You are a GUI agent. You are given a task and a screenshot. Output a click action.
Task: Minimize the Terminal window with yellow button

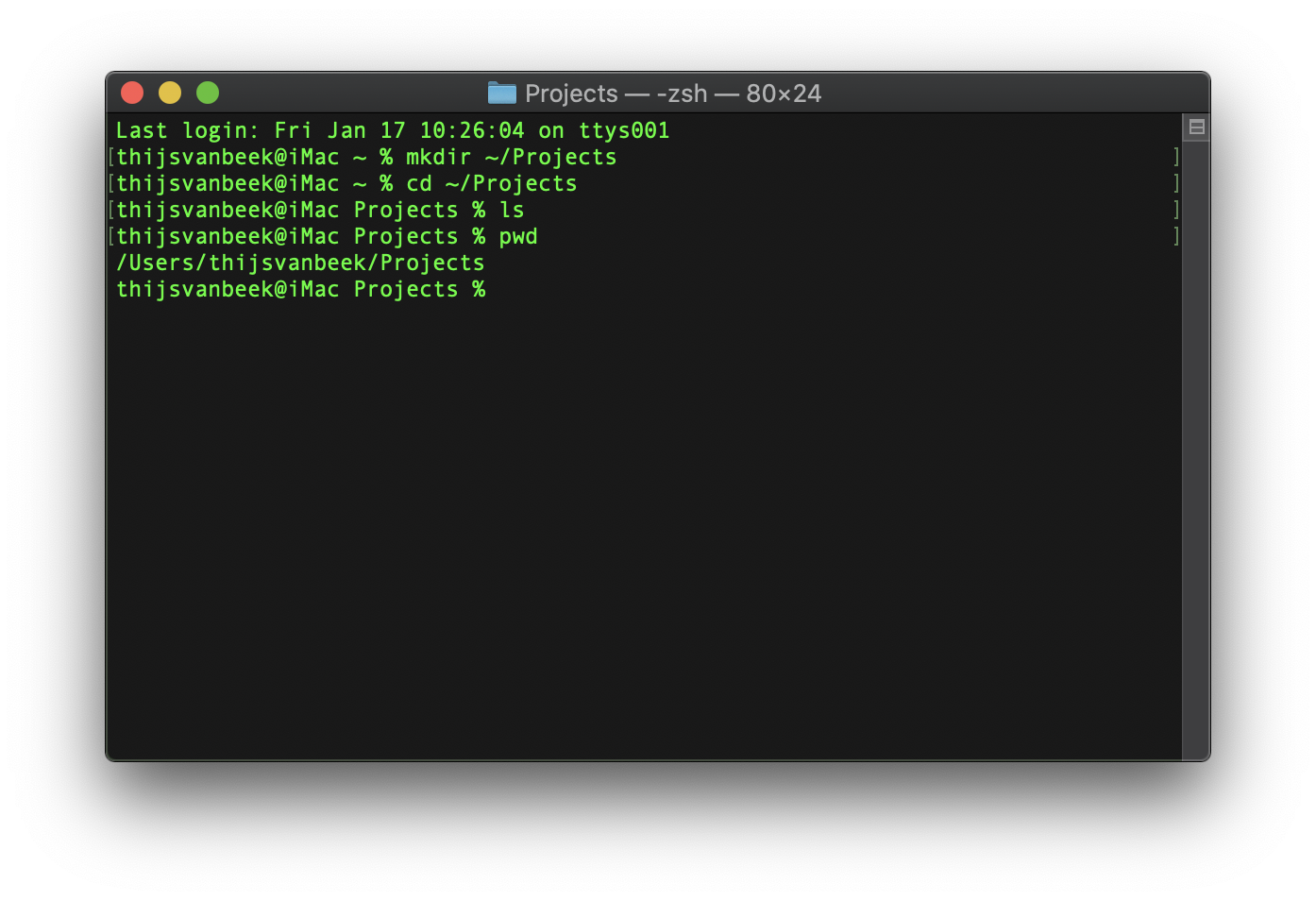[x=170, y=93]
